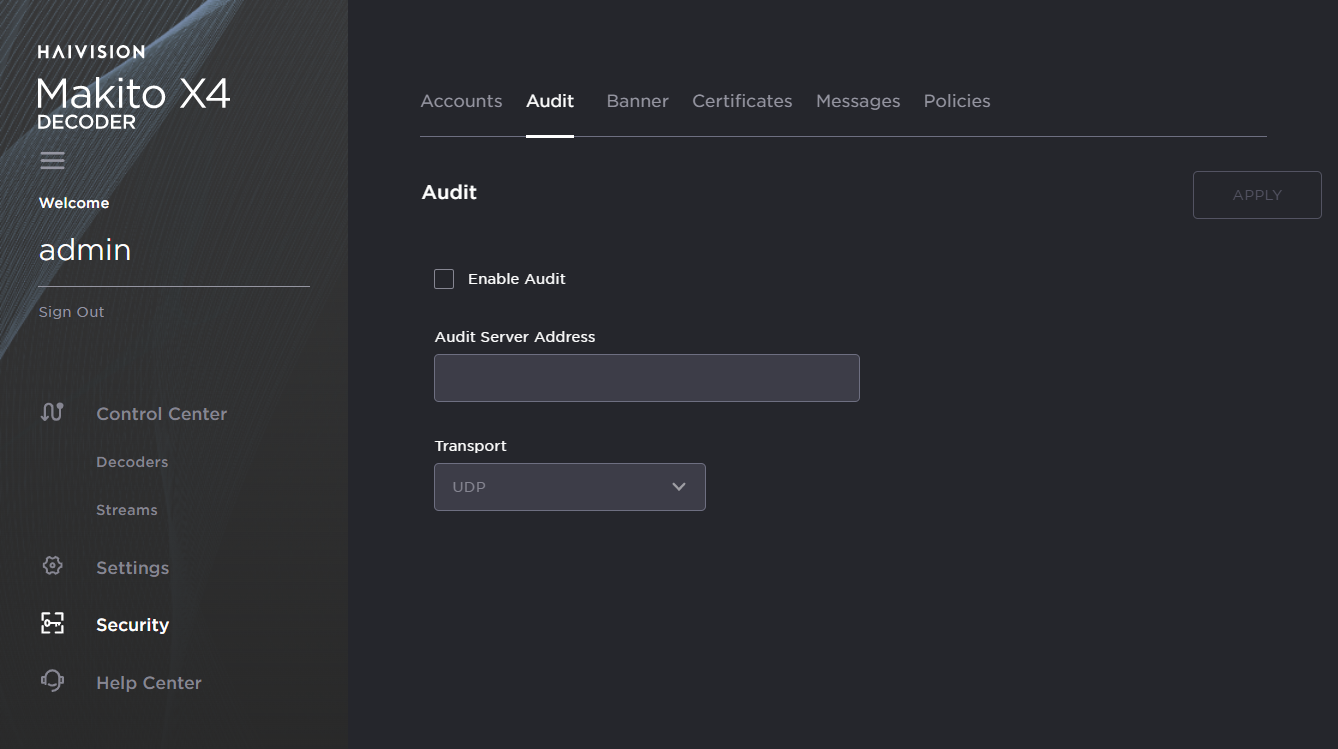Click the Help Center headset icon
The image size is (1338, 749).
[x=52, y=681]
